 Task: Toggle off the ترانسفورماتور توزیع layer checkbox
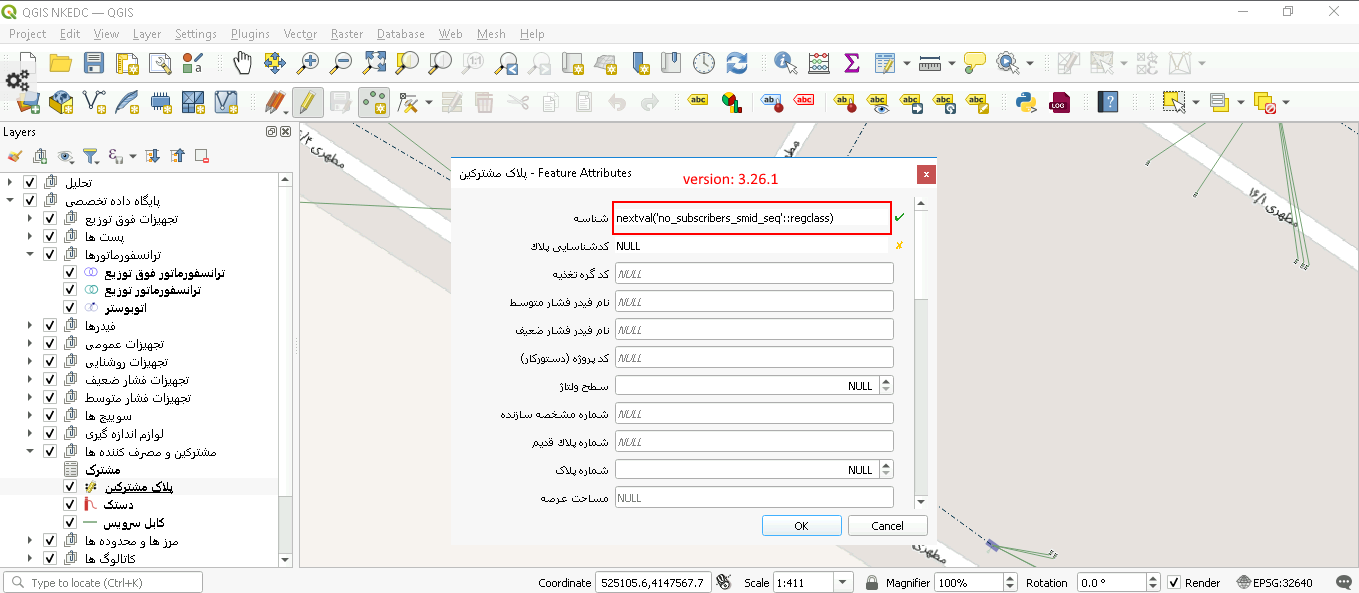70,289
